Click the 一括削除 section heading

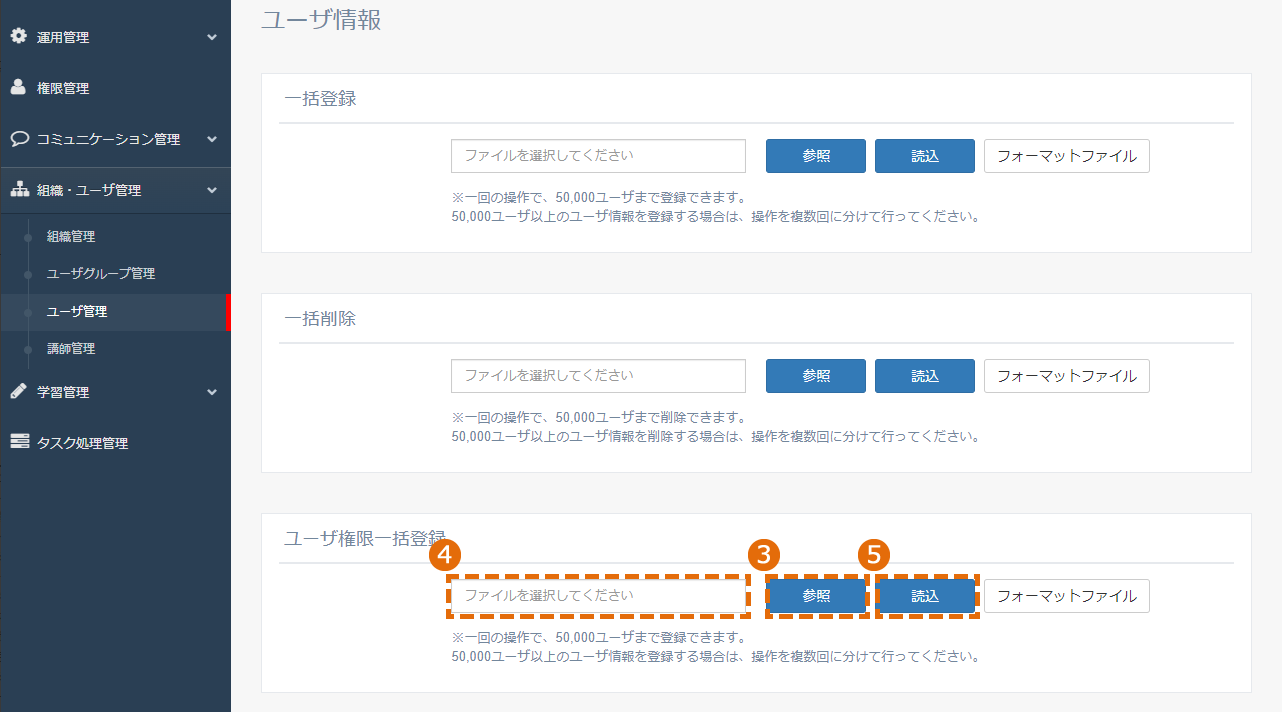[320, 318]
